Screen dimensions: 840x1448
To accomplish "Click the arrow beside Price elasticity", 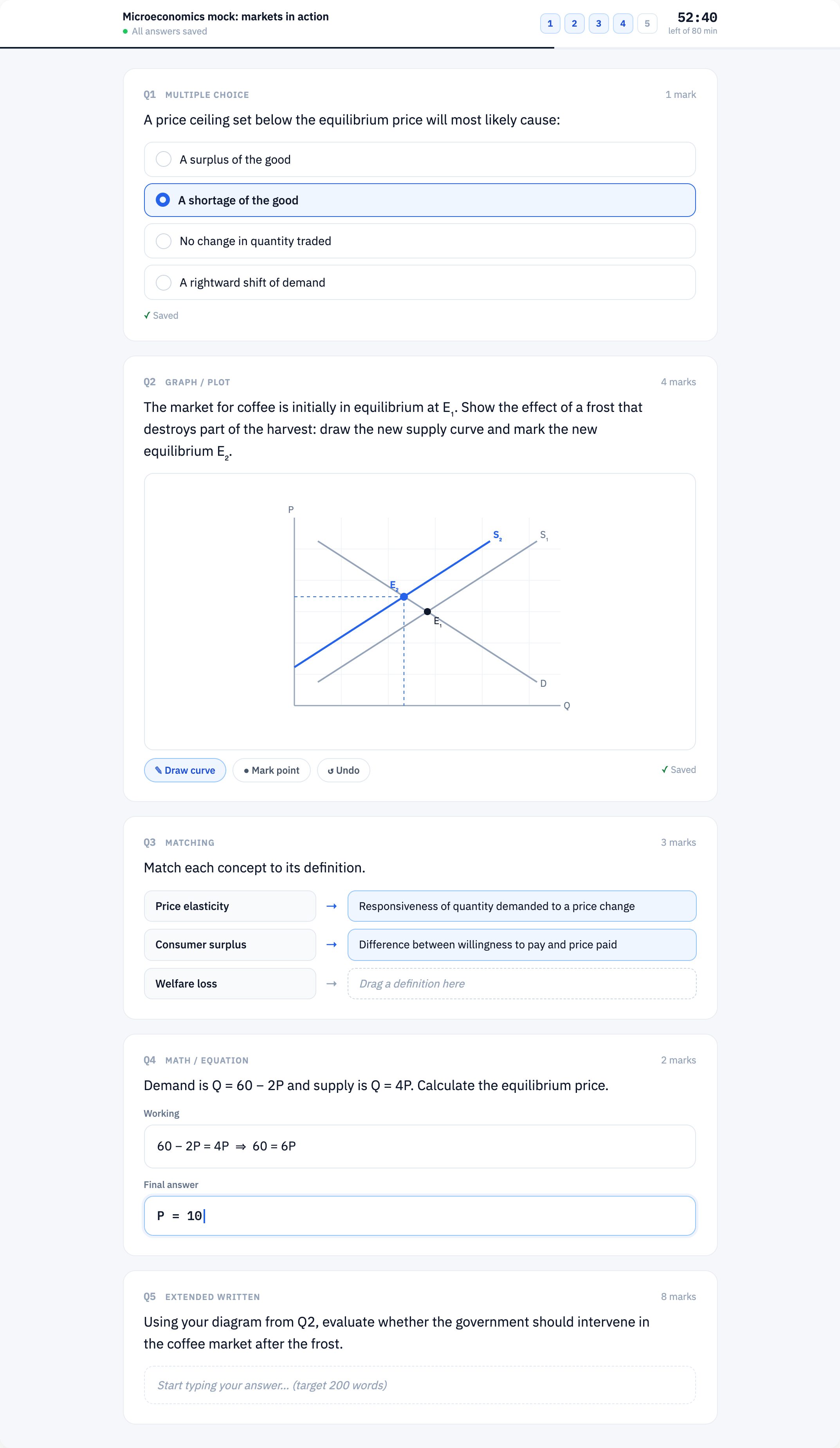I will coord(332,906).
